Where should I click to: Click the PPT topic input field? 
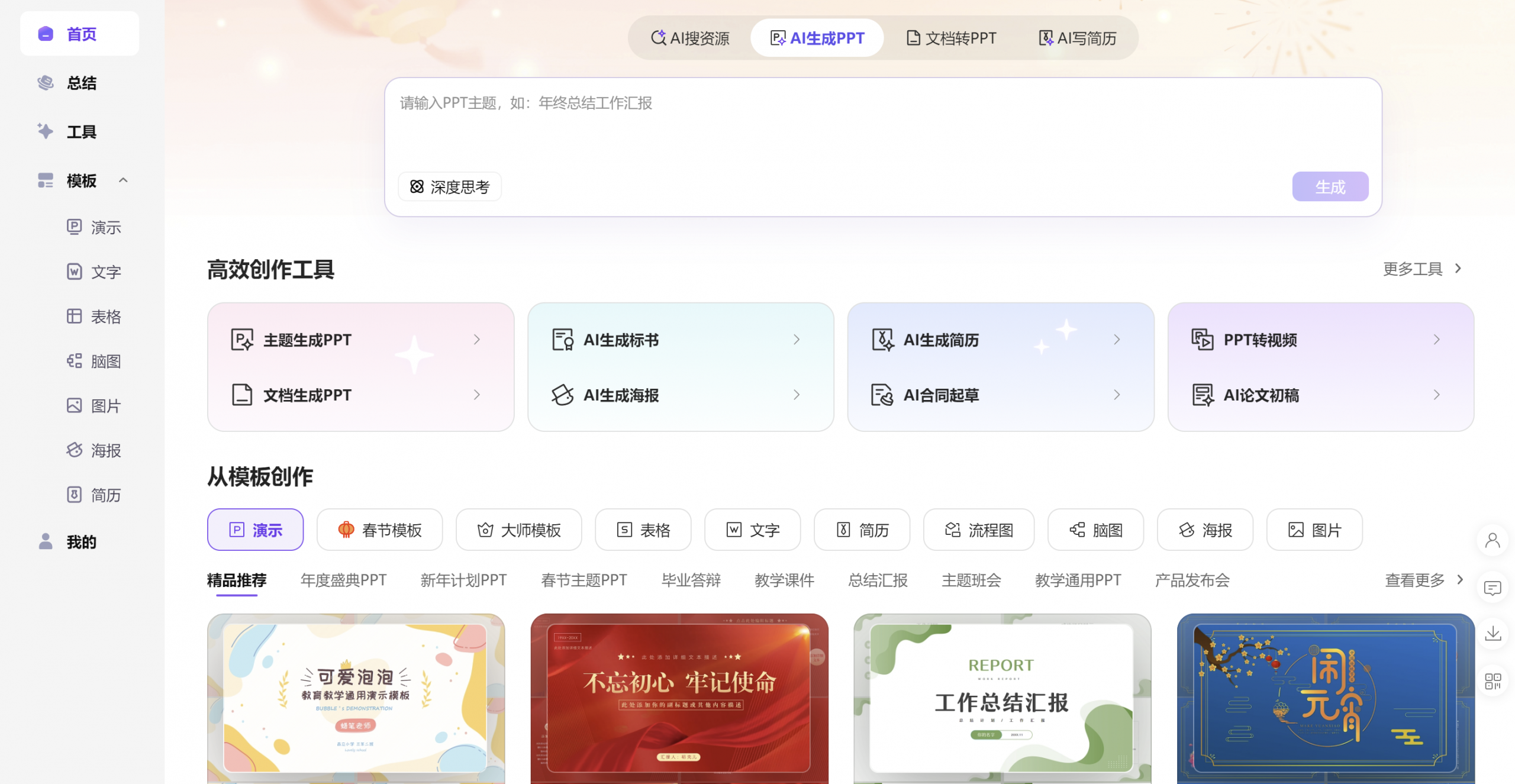(829, 127)
